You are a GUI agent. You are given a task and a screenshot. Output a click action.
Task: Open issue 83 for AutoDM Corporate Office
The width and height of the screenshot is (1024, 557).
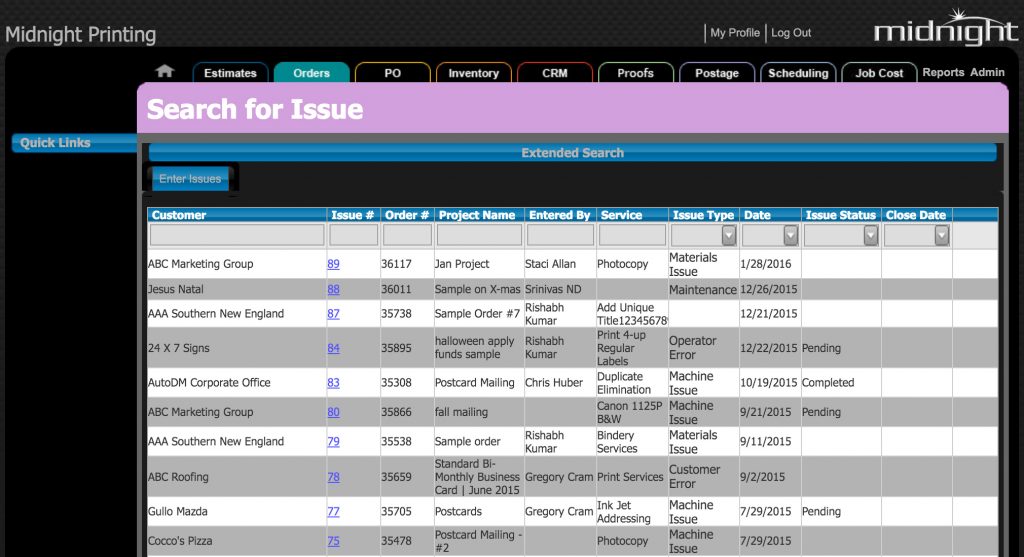(333, 383)
